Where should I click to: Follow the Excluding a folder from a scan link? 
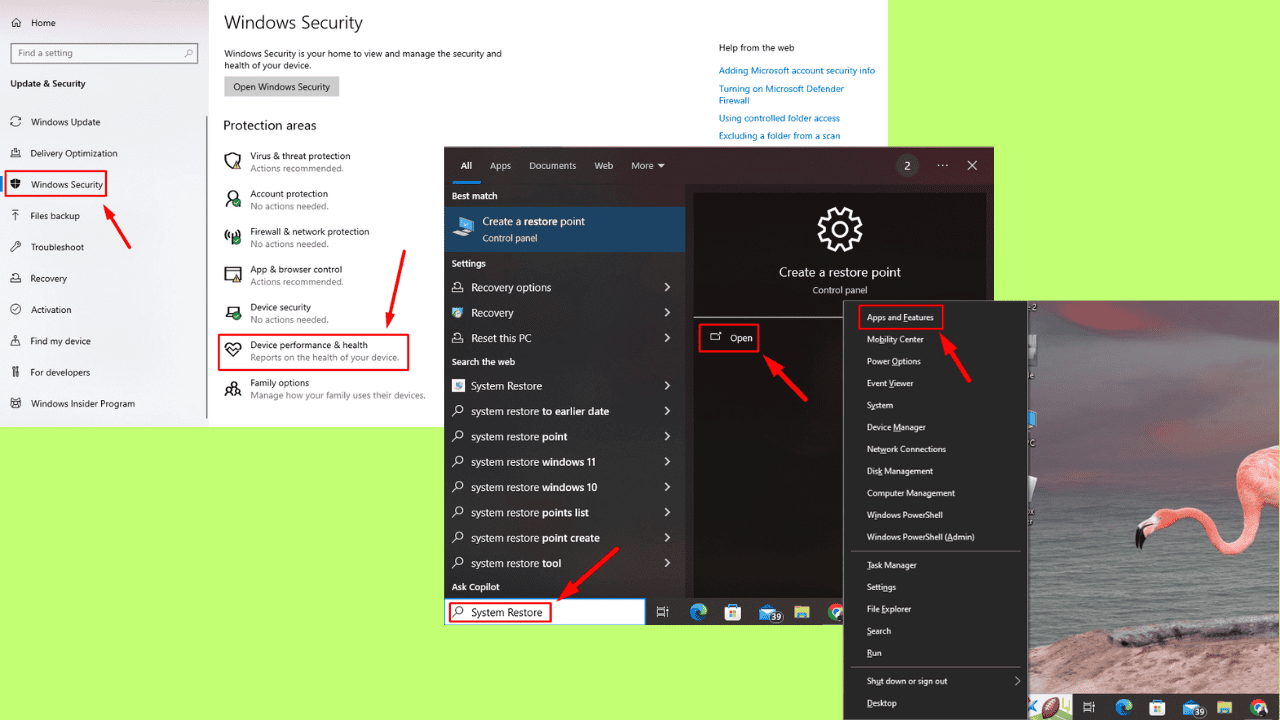click(779, 136)
